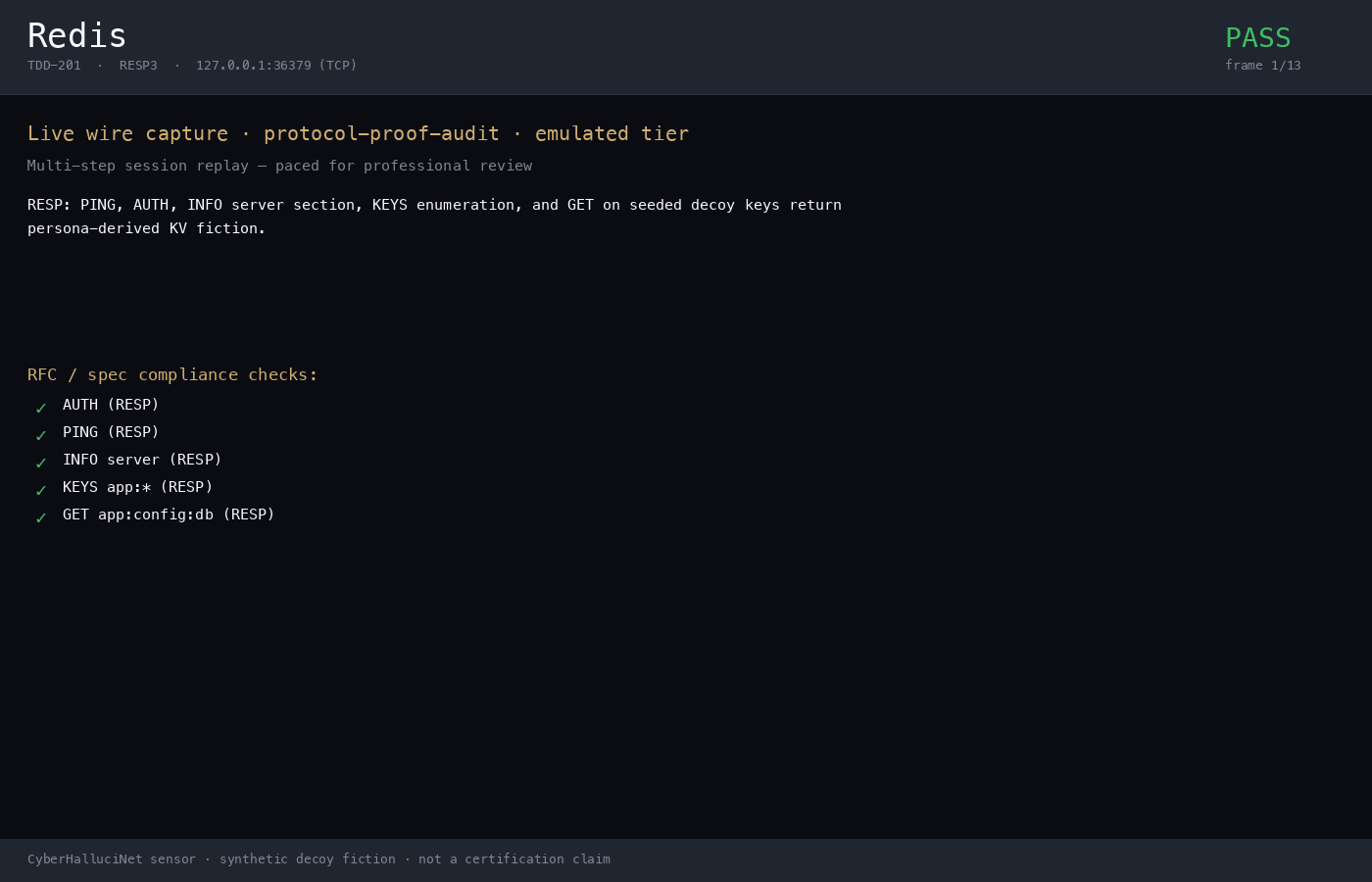1372x882 pixels.
Task: Click the checkmark beside KEYS app:* (RESP)
Action: point(41,490)
